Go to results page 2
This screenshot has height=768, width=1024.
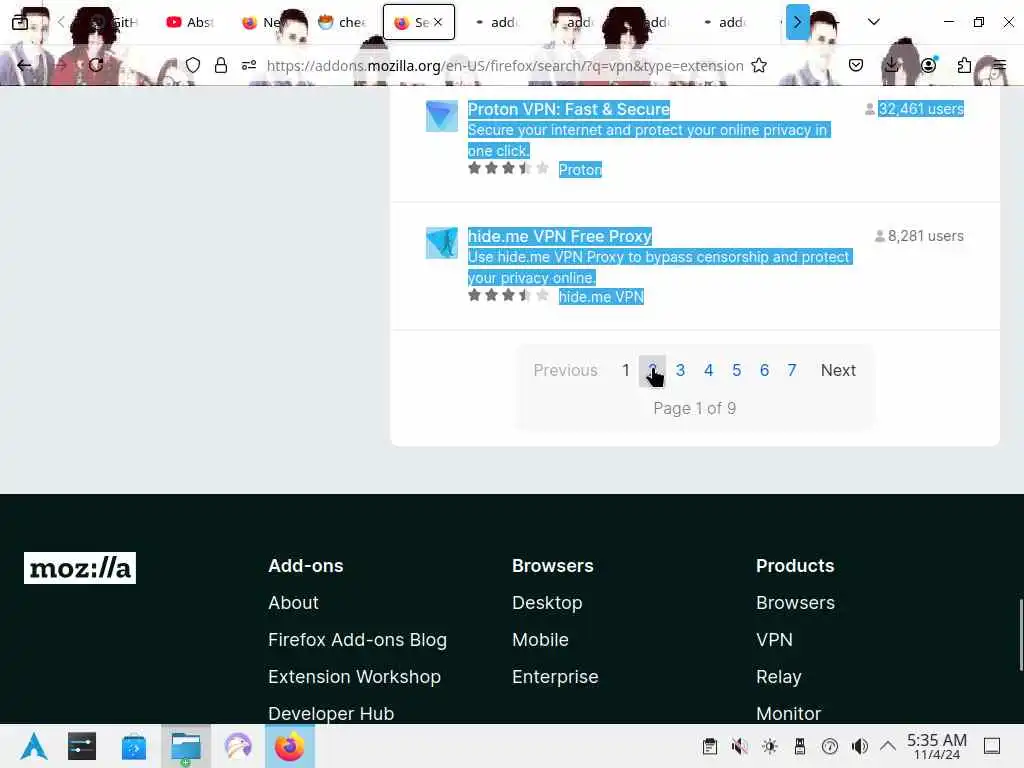pos(652,371)
